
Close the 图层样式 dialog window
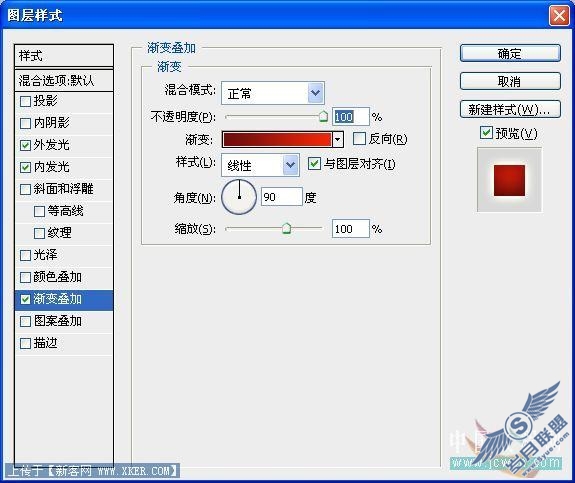pos(559,16)
